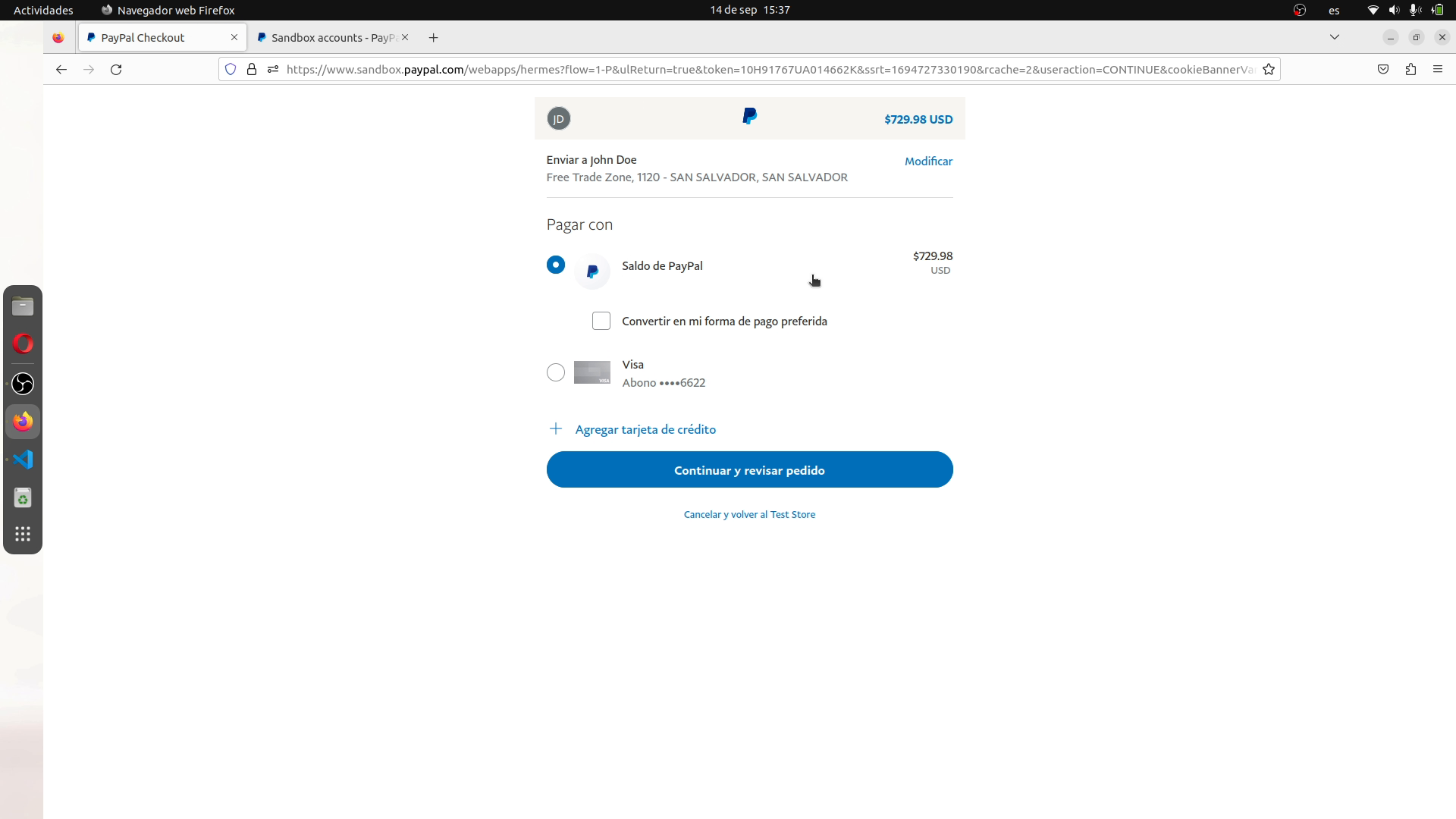Viewport: 1456px width, 819px height.
Task: Open a new tab with the plus button
Action: pyautogui.click(x=433, y=37)
